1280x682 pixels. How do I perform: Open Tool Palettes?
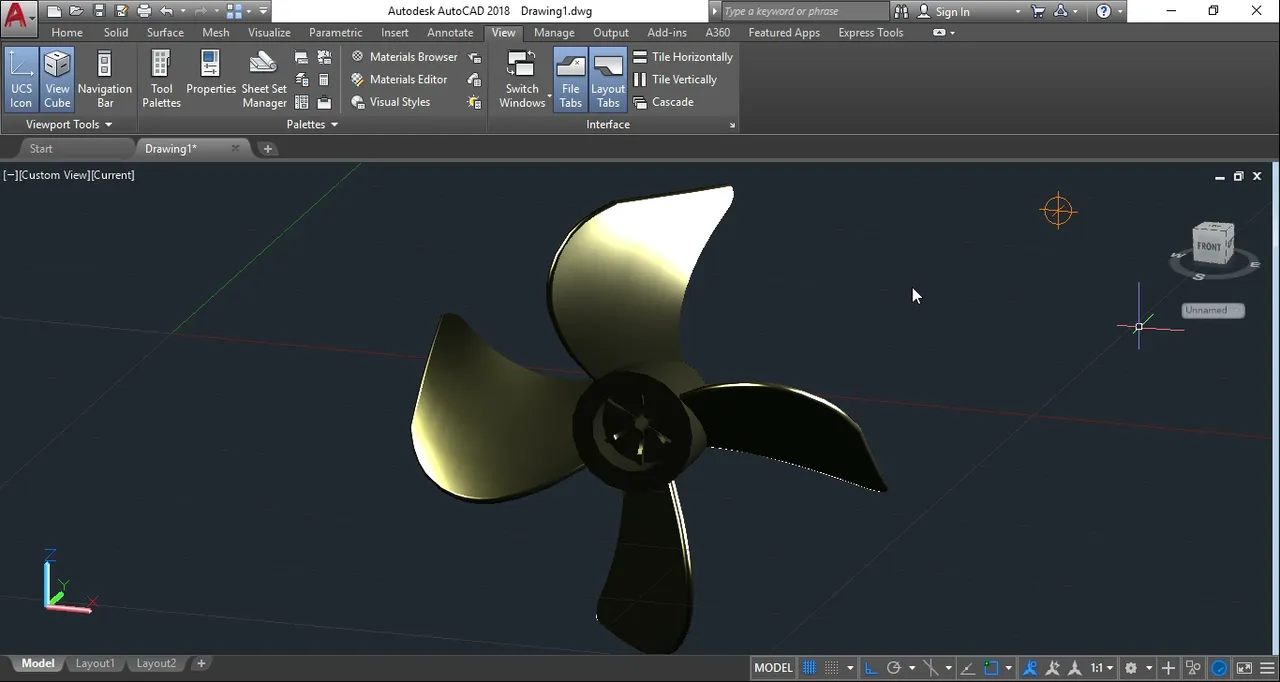point(161,80)
